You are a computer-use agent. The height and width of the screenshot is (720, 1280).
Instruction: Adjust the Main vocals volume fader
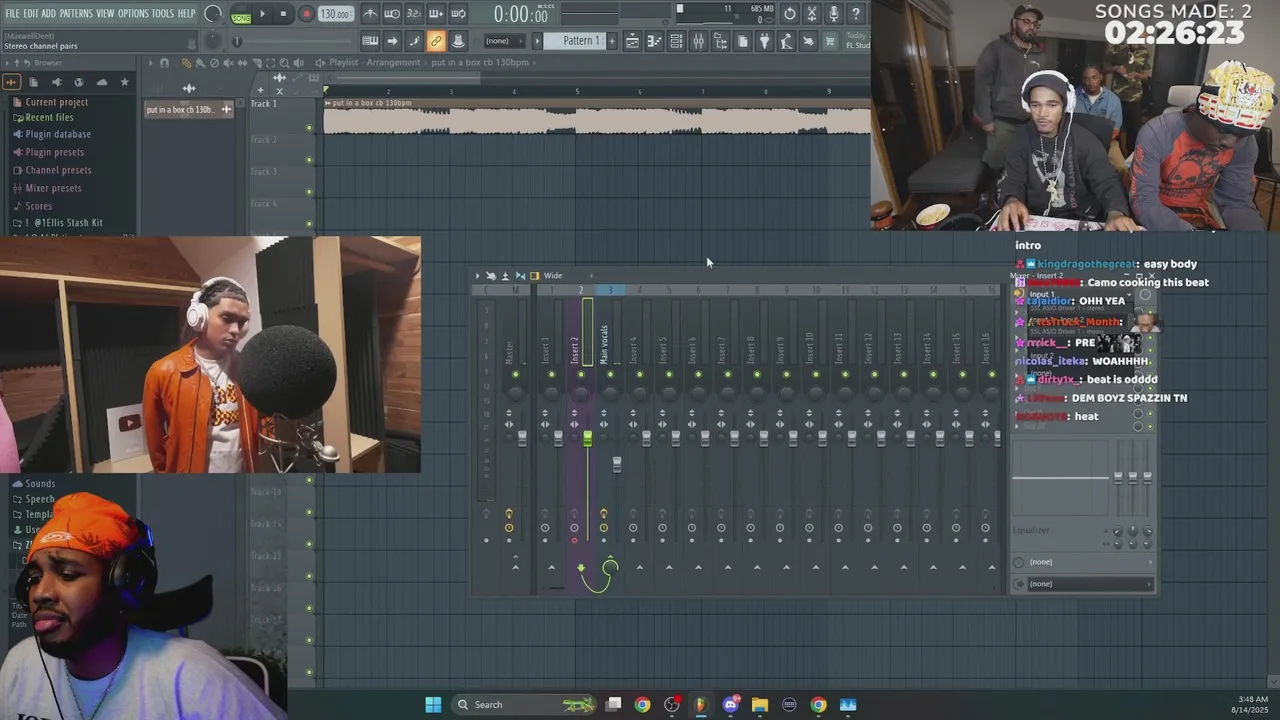click(617, 464)
